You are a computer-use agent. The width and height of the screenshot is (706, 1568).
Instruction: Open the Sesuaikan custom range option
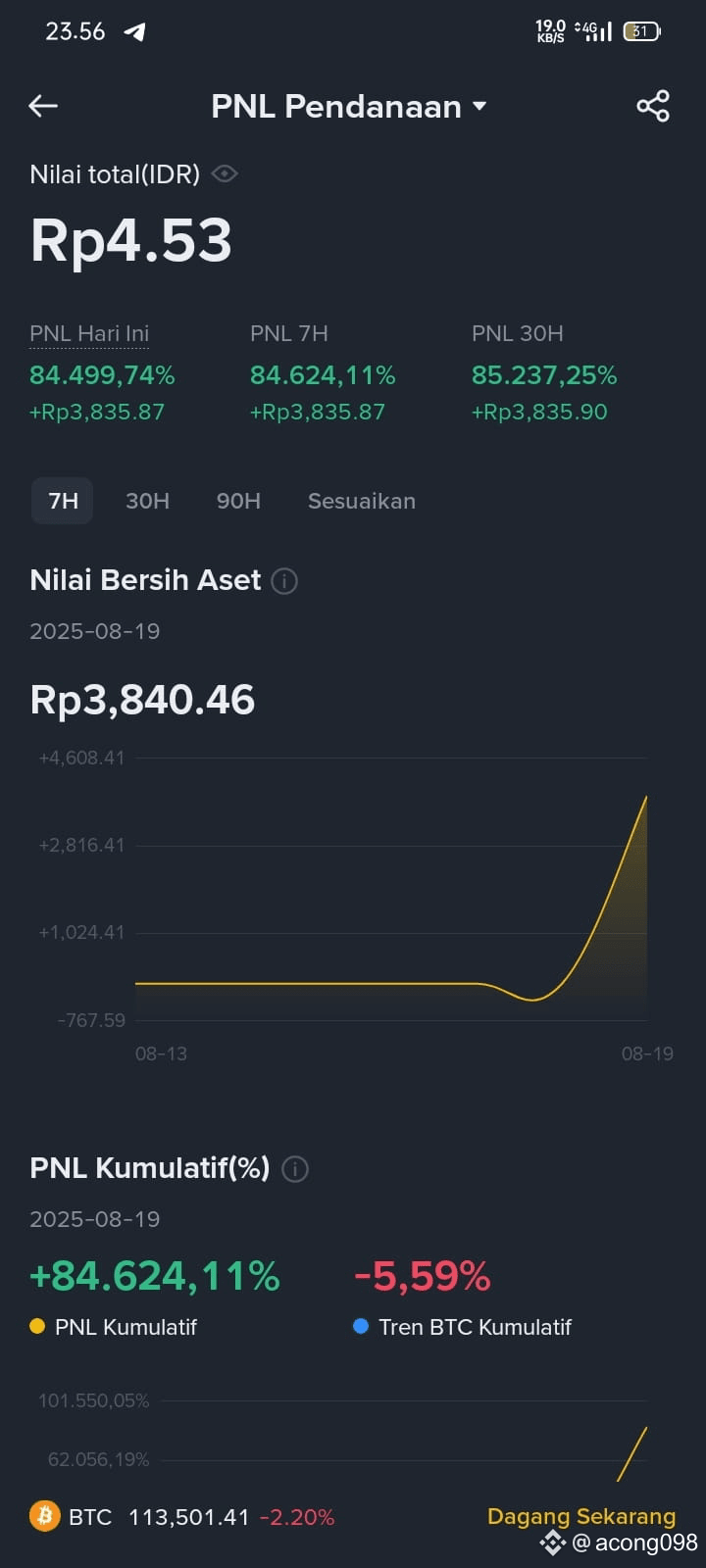tap(362, 501)
